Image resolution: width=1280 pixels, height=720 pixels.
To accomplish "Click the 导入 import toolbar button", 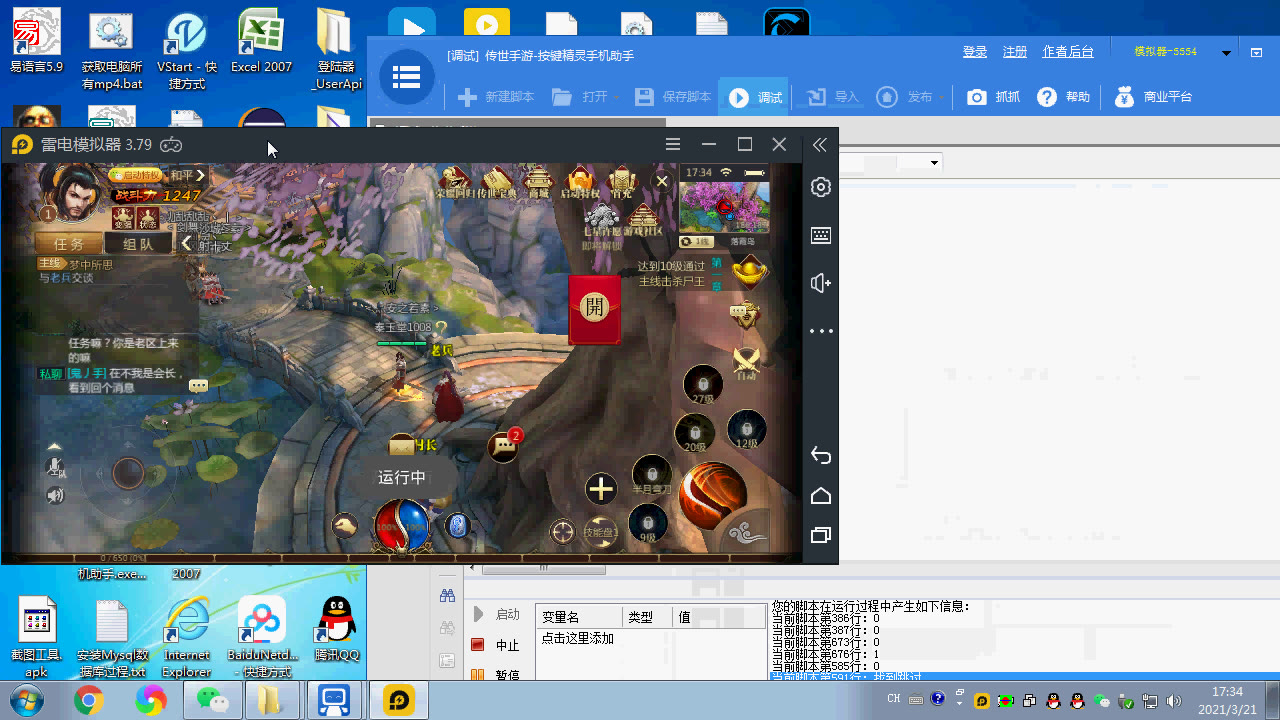I will click(x=832, y=97).
